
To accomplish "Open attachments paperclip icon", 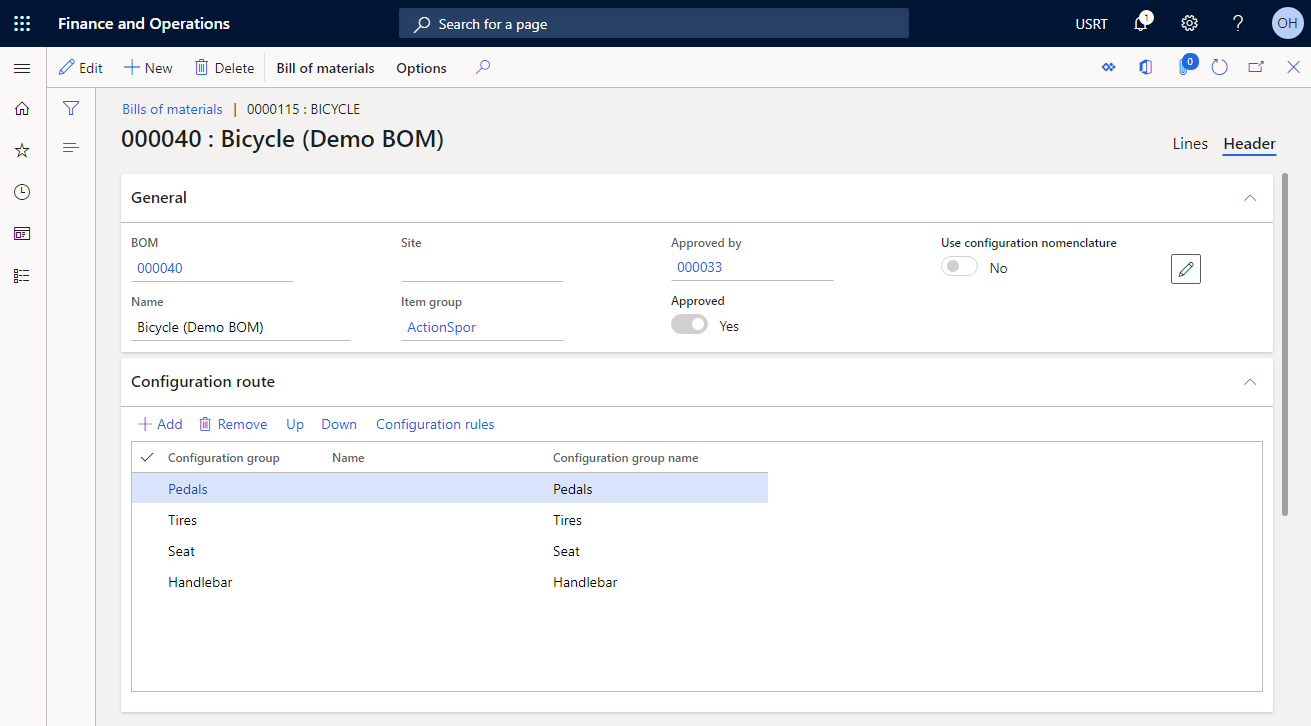I will [x=1183, y=68].
